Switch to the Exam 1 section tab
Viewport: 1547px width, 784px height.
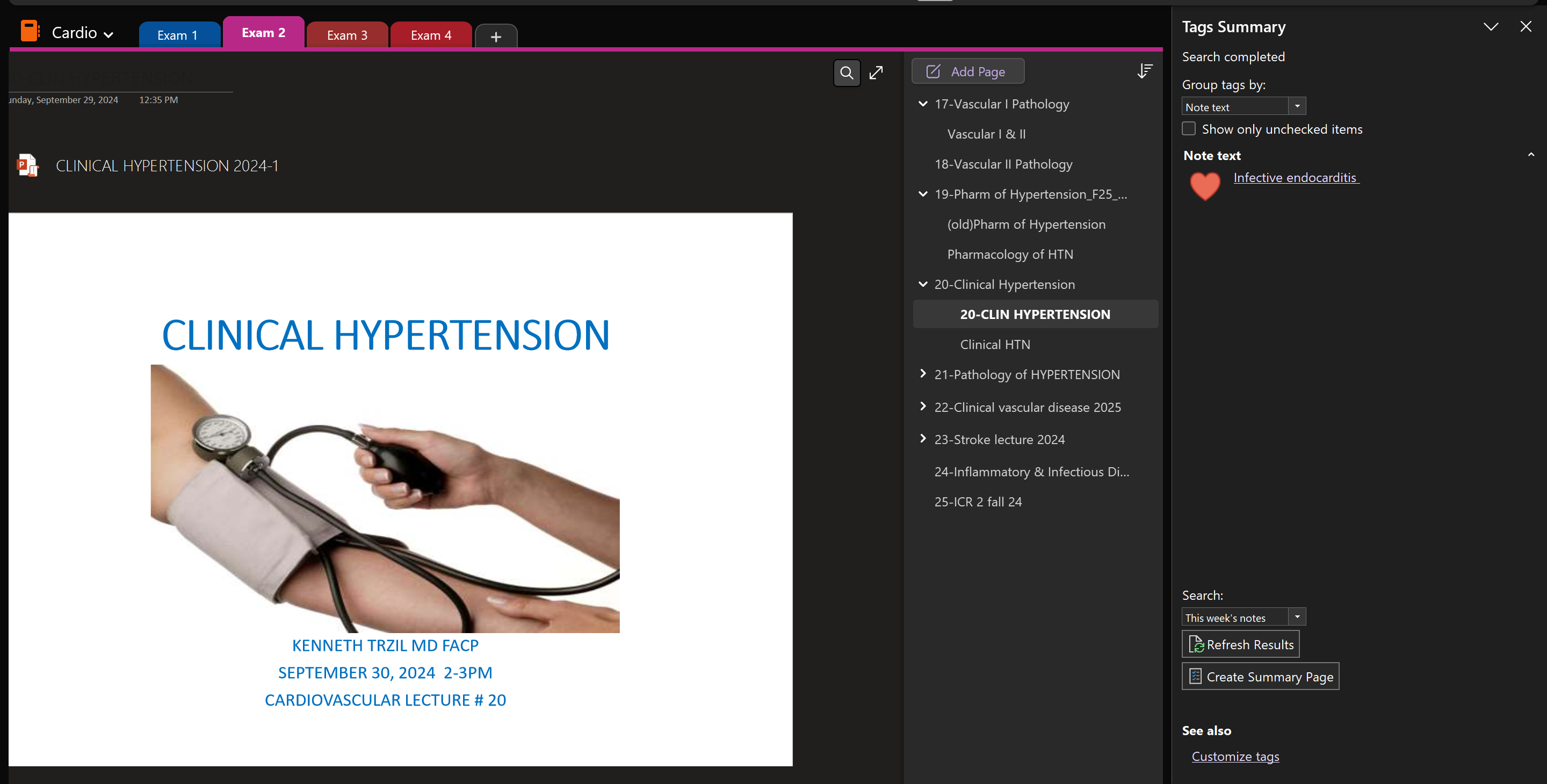(x=177, y=35)
